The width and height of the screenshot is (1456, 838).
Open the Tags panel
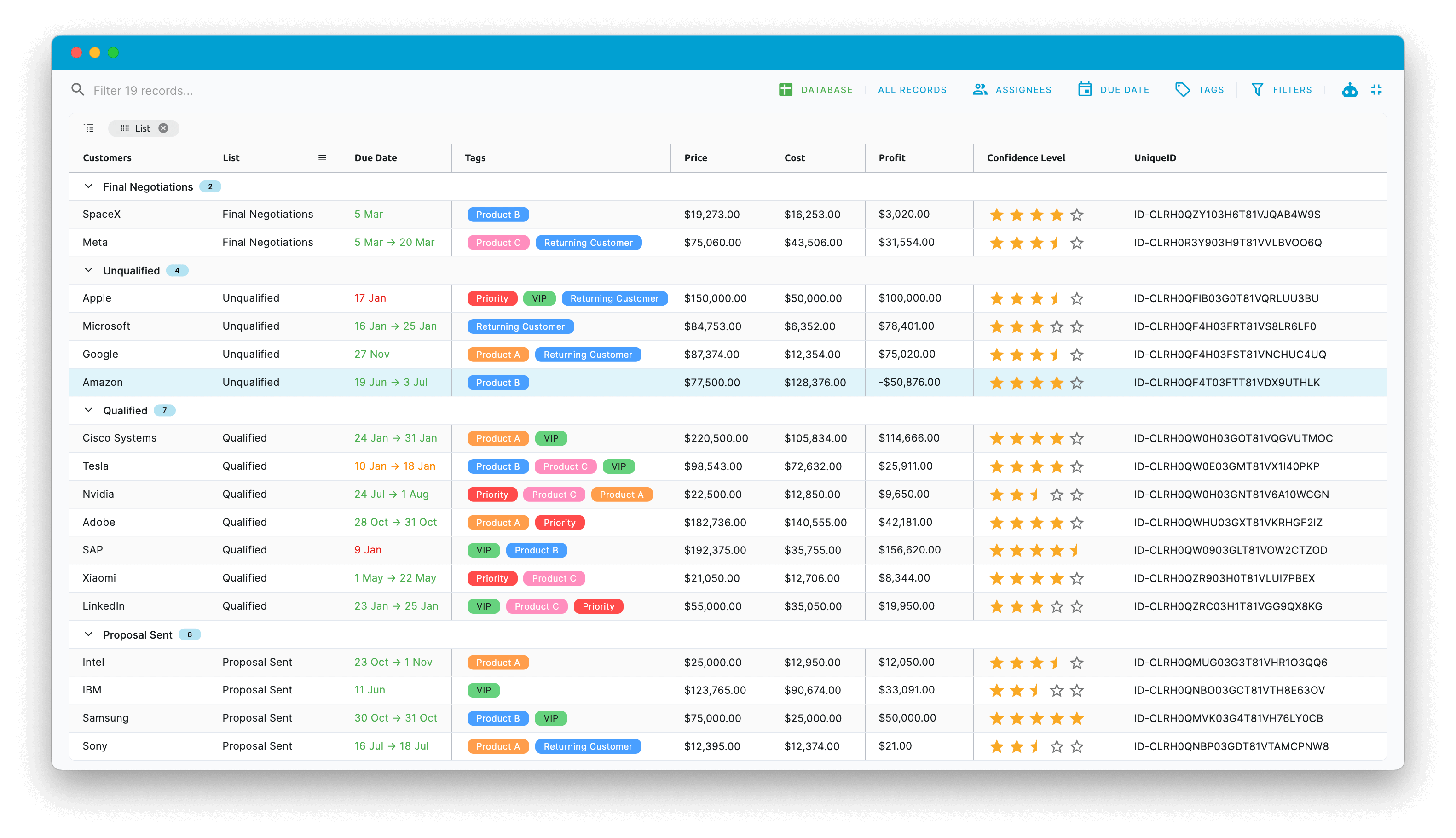tap(1199, 89)
